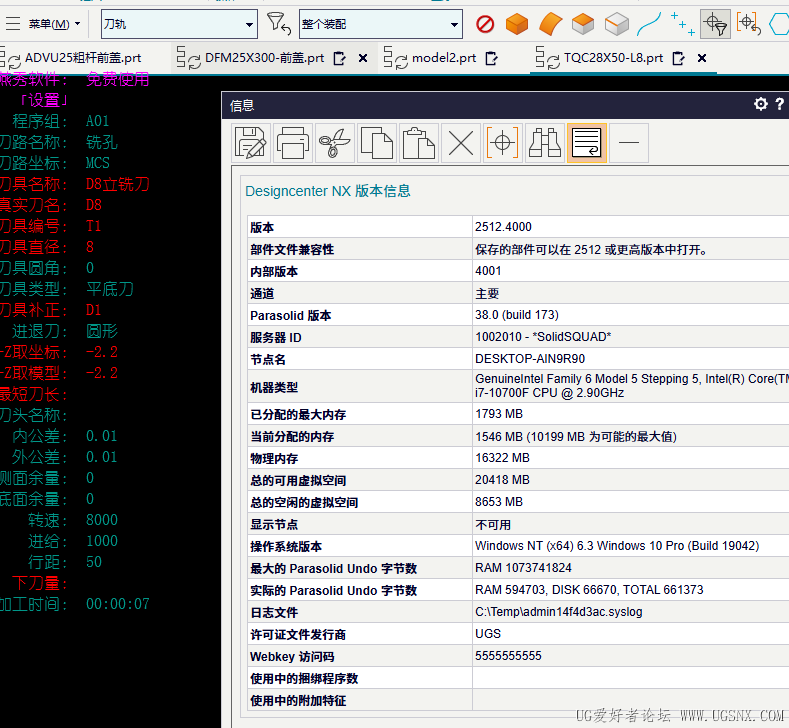This screenshot has height=728, width=789.
Task: Click the pop-out icon on TQC28X50-L8.prt tab
Action: [679, 58]
